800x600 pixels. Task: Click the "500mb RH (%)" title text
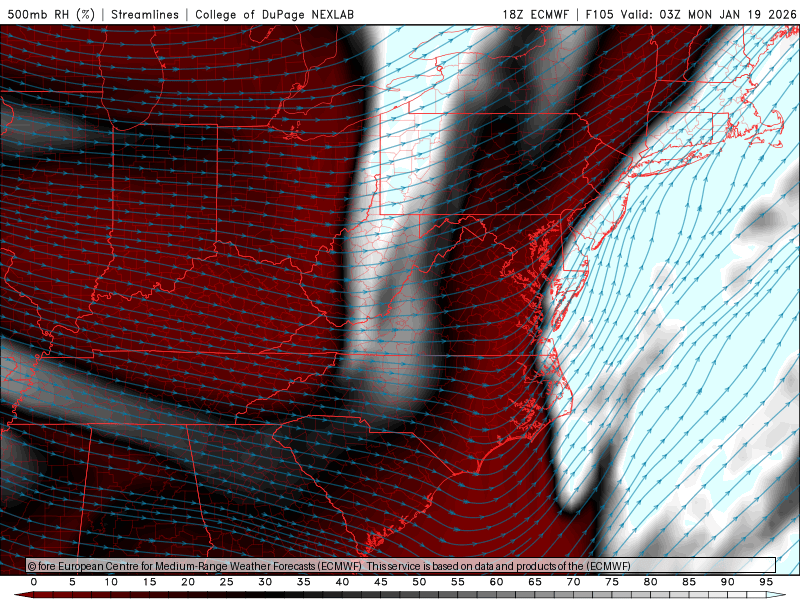coord(51,14)
